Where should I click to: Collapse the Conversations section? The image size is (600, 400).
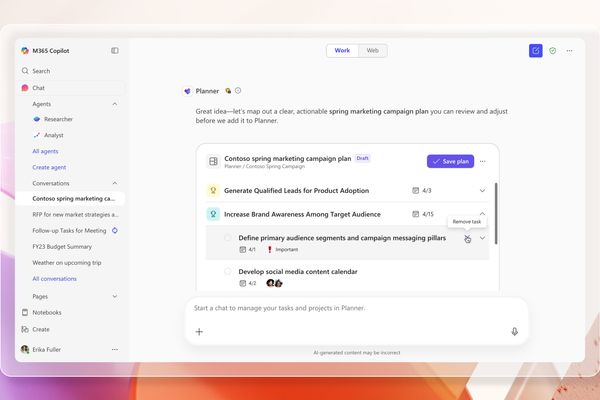point(114,183)
